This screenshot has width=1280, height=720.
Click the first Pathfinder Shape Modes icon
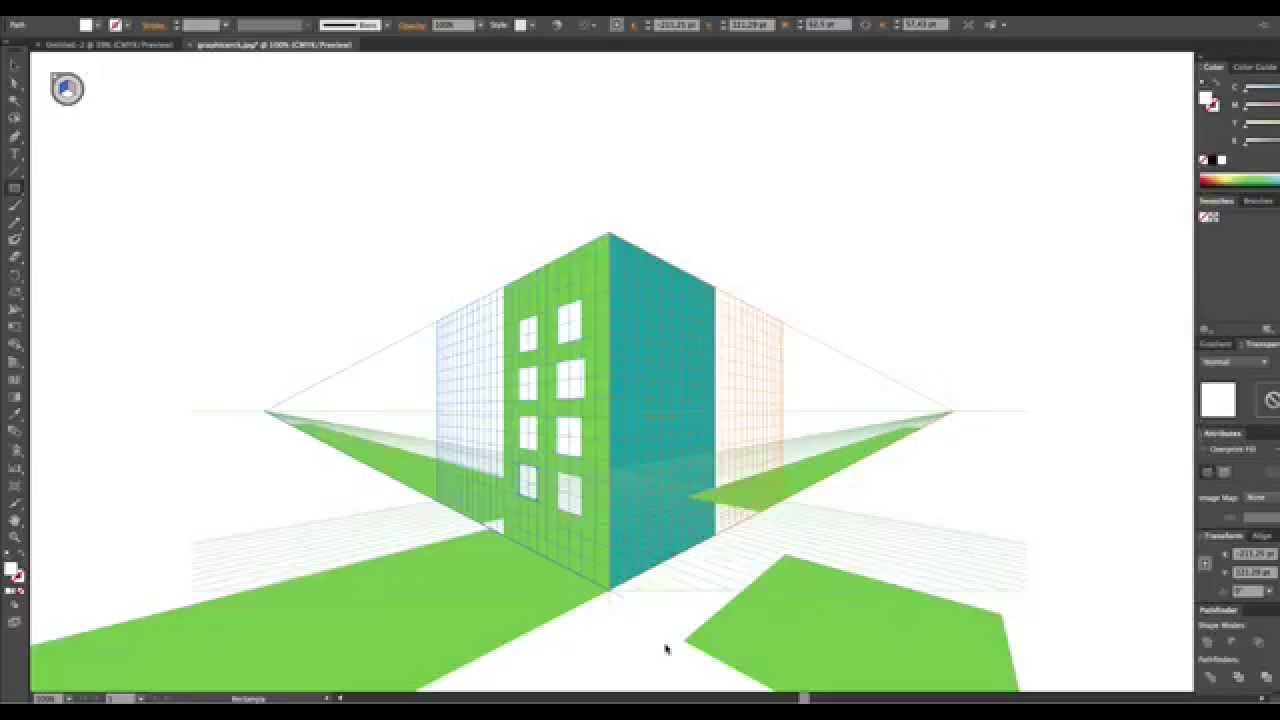(1207, 642)
